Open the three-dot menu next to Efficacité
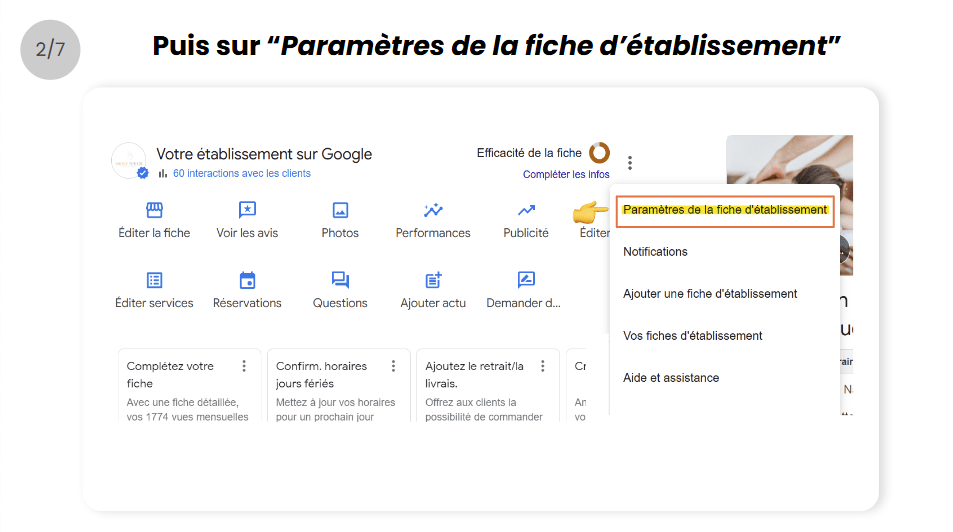The image size is (953, 532). [x=630, y=163]
